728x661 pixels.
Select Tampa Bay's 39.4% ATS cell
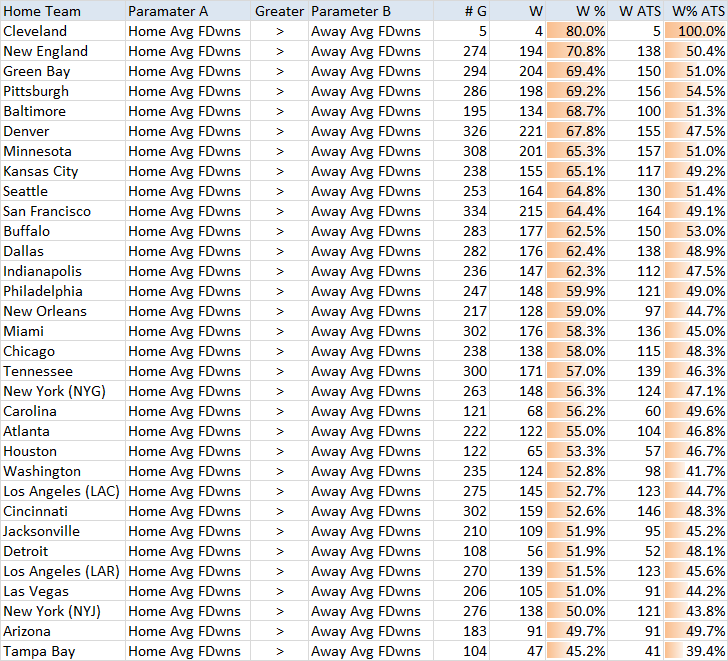tap(696, 650)
